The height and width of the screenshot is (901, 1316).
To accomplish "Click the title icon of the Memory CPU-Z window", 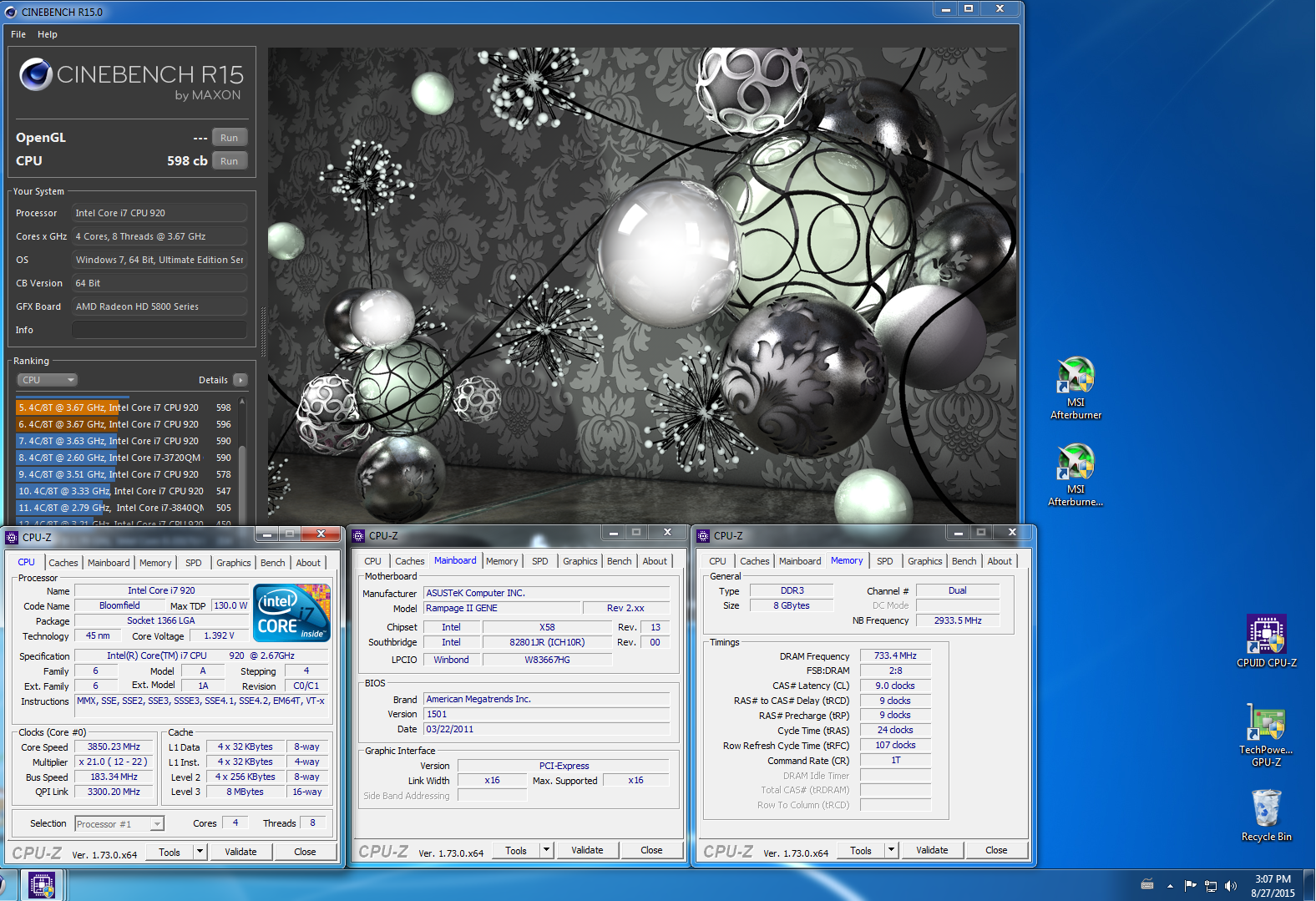I will click(x=703, y=535).
